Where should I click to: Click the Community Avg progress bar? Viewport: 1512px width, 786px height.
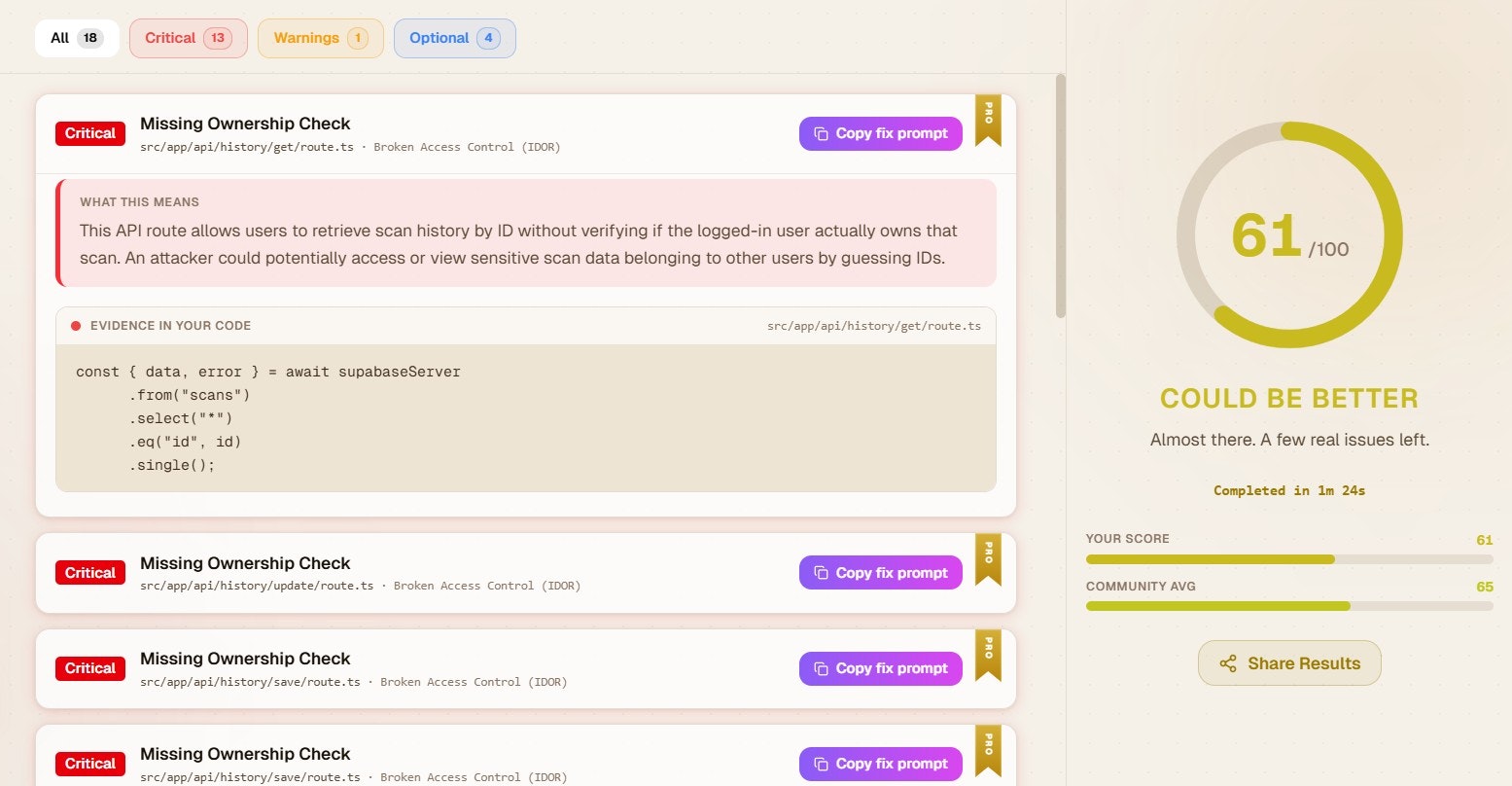click(1289, 606)
